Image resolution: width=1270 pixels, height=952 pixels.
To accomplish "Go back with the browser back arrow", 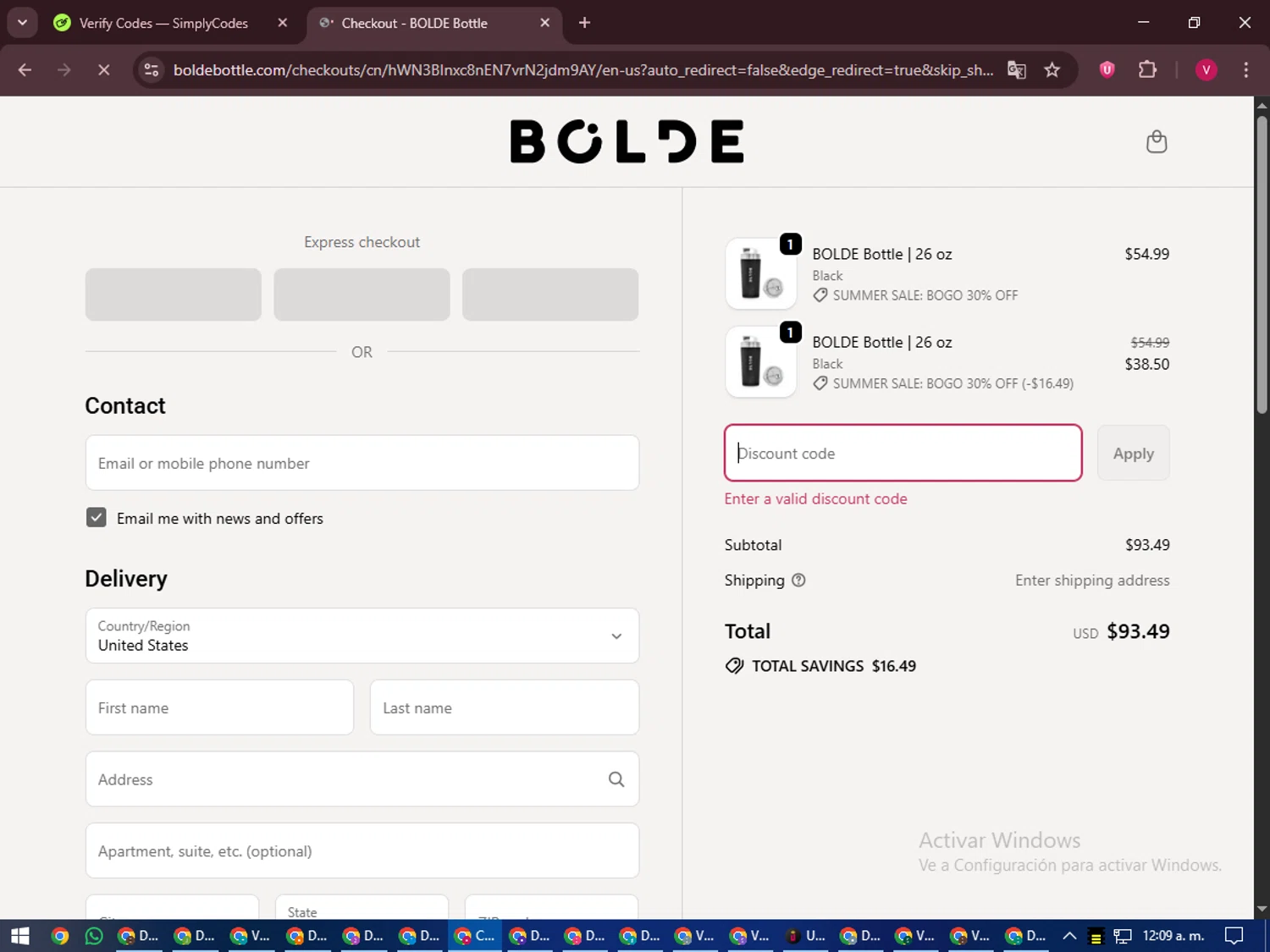I will 25,70.
